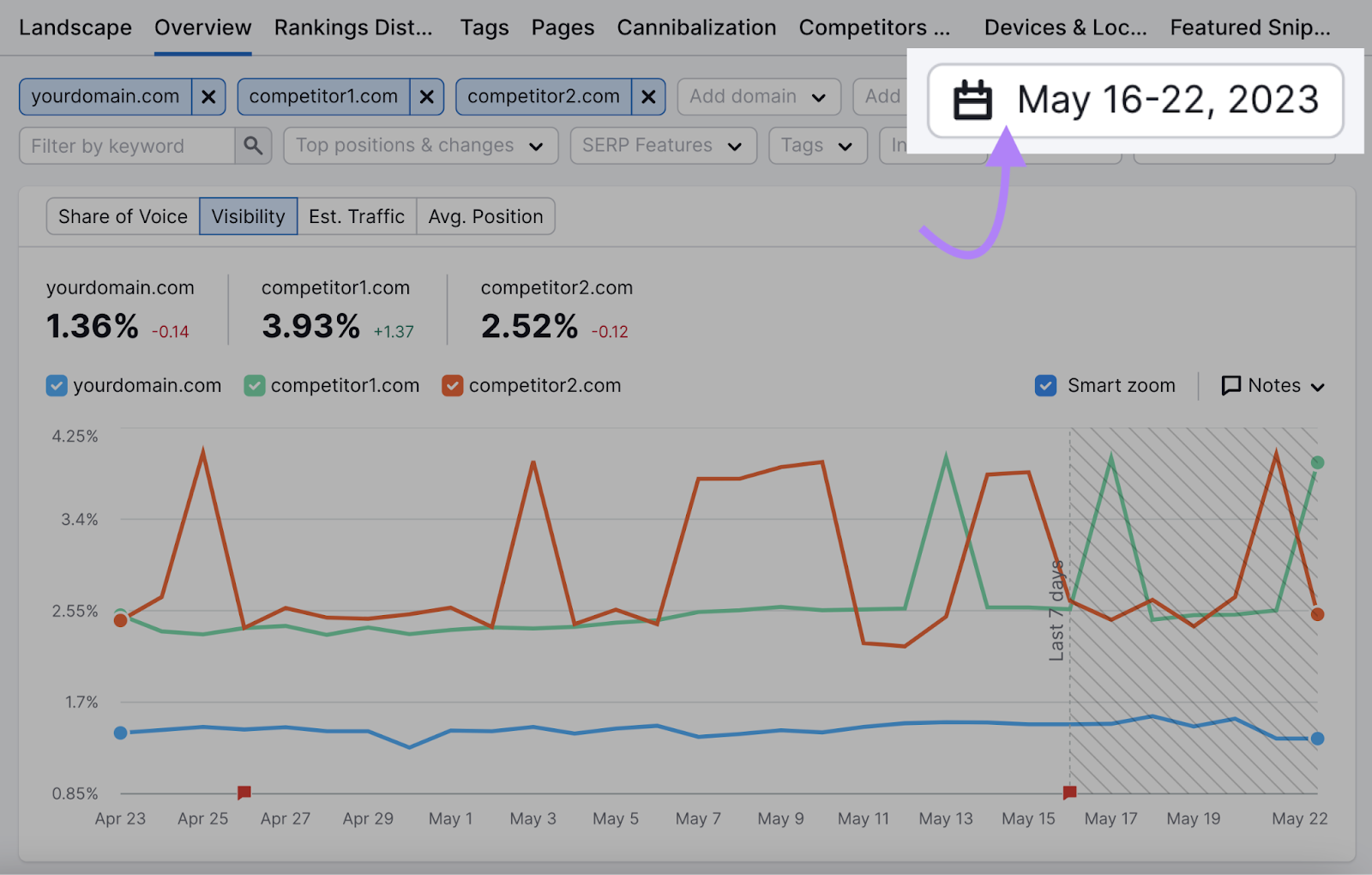This screenshot has height=875, width=1372.
Task: Disable the Smart zoom option
Action: (1045, 385)
